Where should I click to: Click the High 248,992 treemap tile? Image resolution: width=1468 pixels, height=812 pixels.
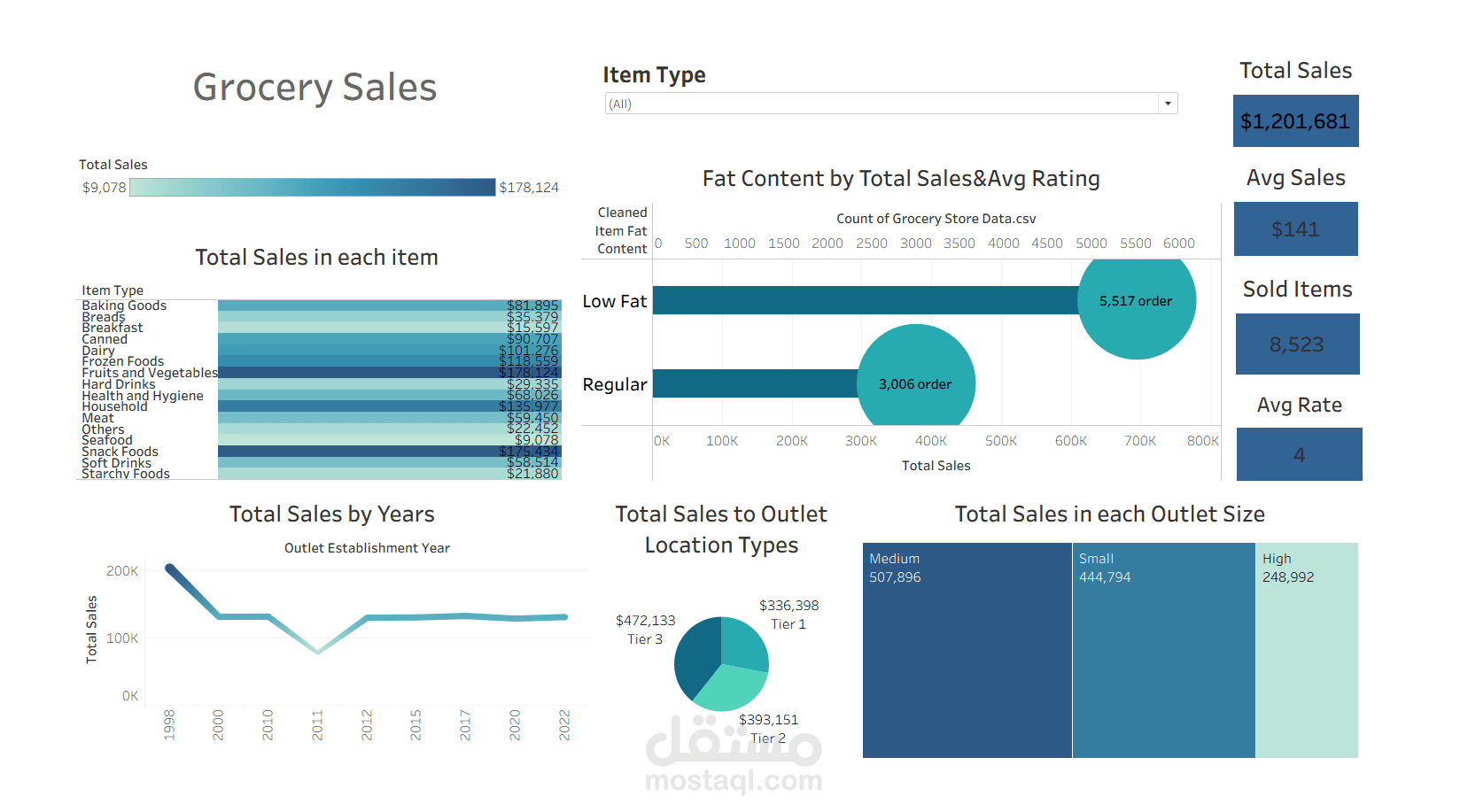pyautogui.click(x=1308, y=650)
